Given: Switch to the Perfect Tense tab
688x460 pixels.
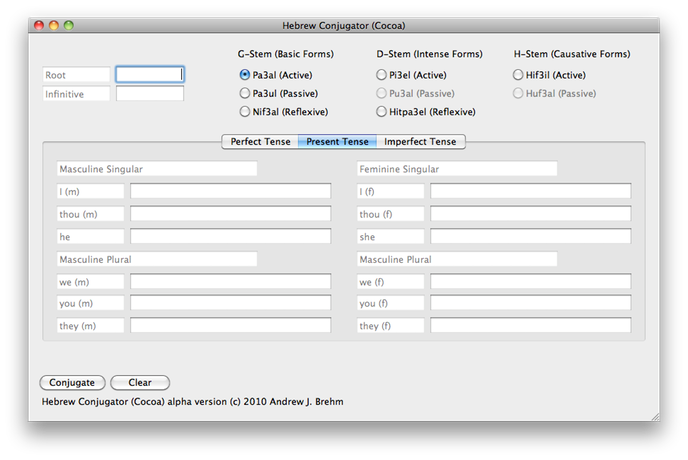Looking at the screenshot, I should (x=260, y=142).
